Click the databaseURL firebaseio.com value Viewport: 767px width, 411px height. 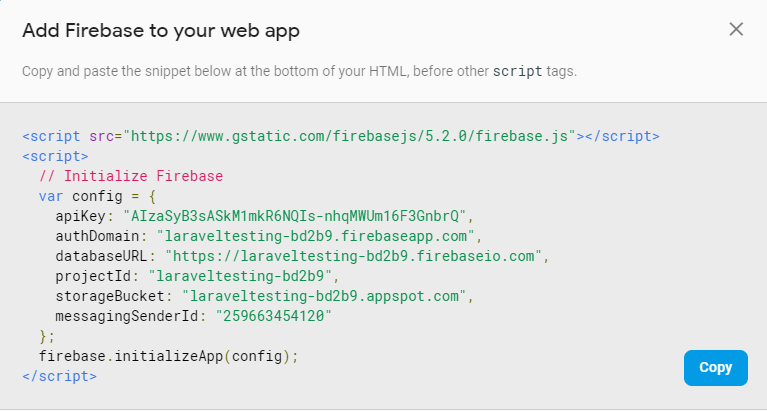pos(354,256)
